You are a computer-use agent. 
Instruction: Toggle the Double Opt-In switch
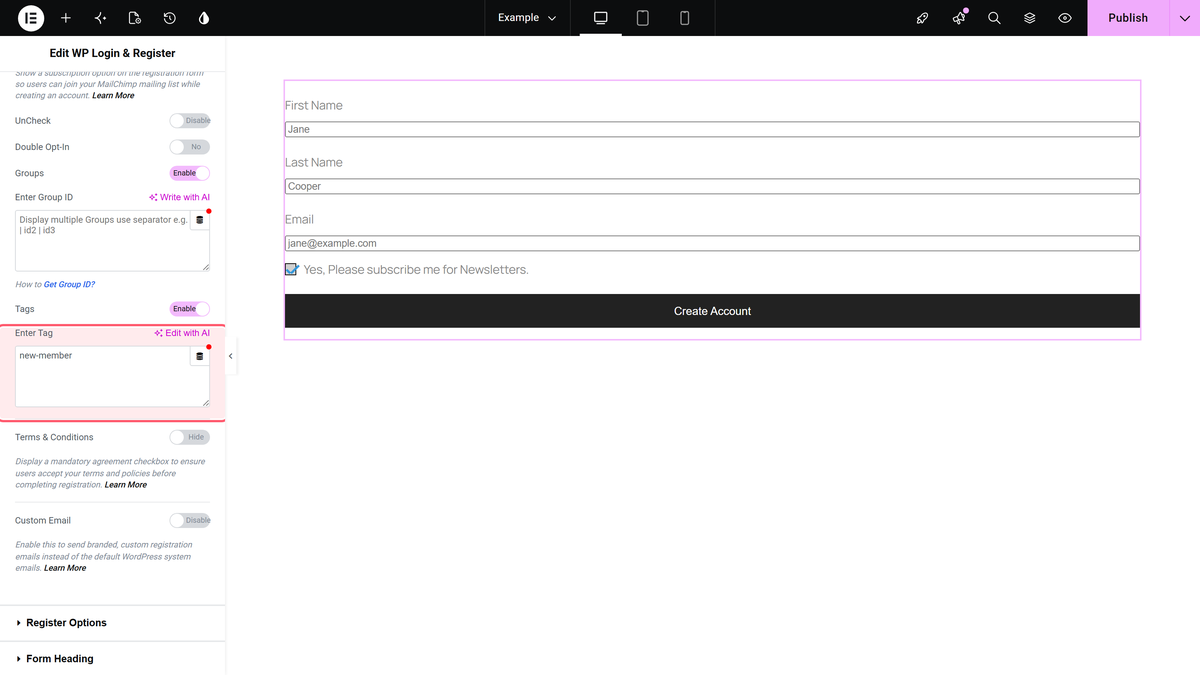pyautogui.click(x=190, y=147)
